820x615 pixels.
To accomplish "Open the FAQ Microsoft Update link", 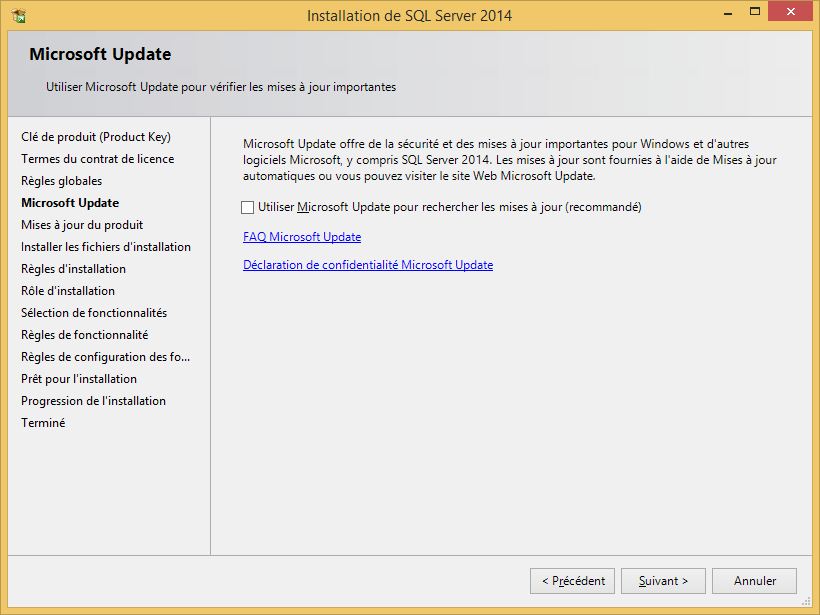I will (302, 237).
